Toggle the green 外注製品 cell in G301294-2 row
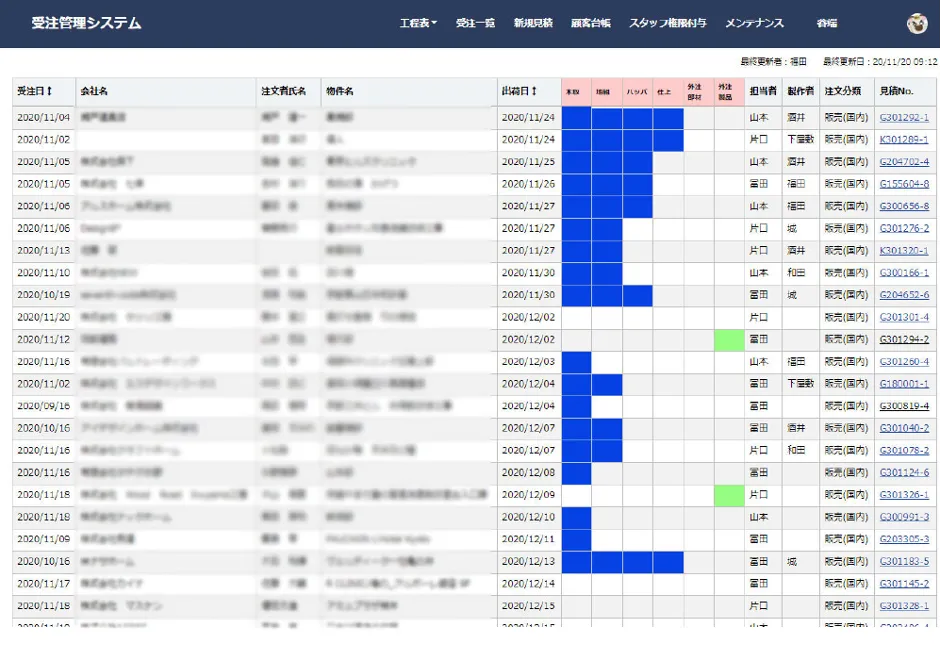The height and width of the screenshot is (645, 941). (729, 340)
